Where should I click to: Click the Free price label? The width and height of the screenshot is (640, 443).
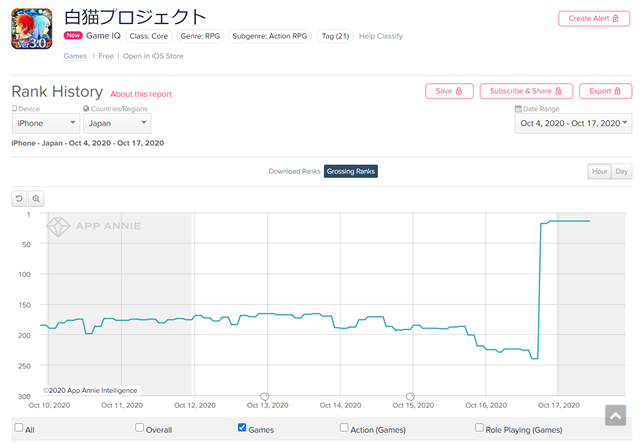pos(106,56)
